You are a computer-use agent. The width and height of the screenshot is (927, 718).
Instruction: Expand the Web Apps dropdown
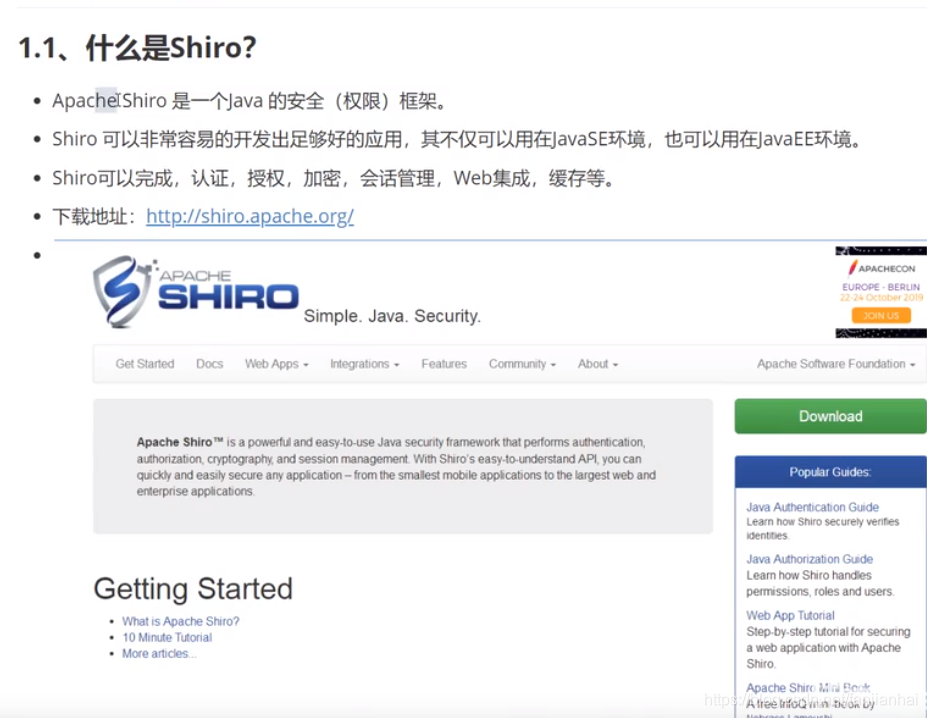coord(274,364)
